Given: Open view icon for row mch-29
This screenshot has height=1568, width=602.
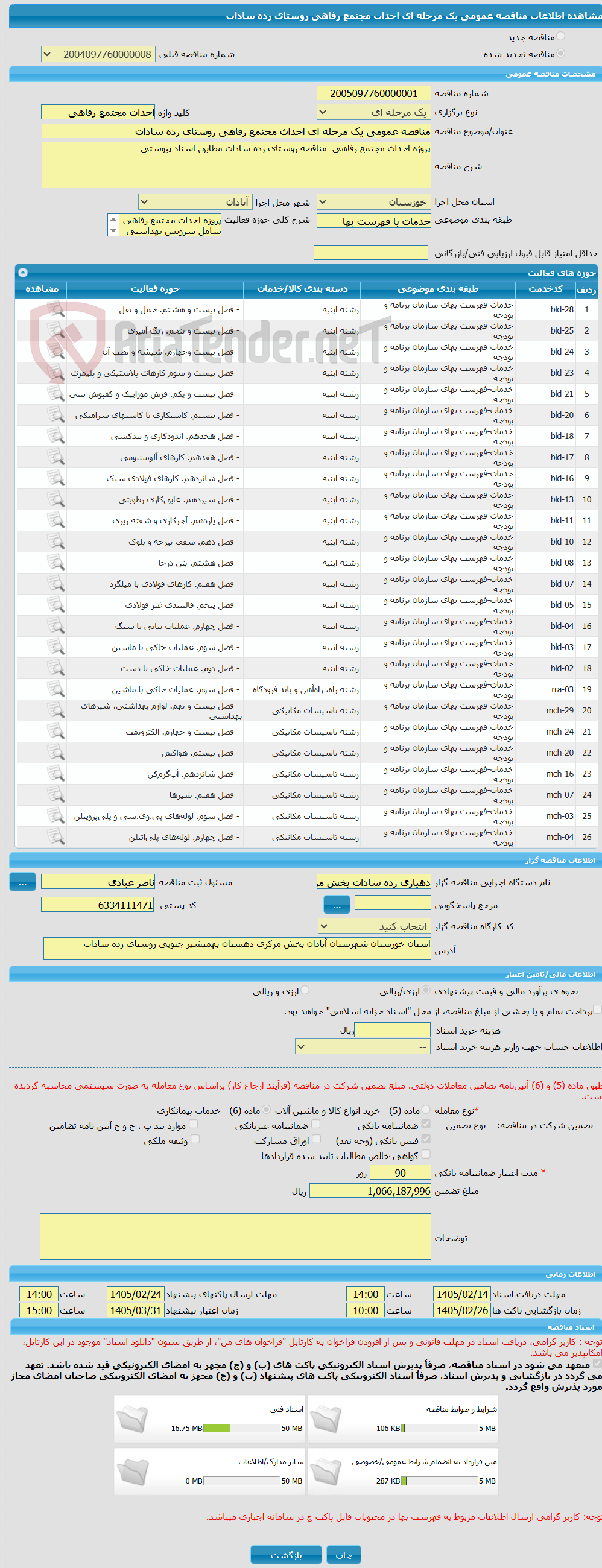Looking at the screenshot, I should pyautogui.click(x=55, y=710).
